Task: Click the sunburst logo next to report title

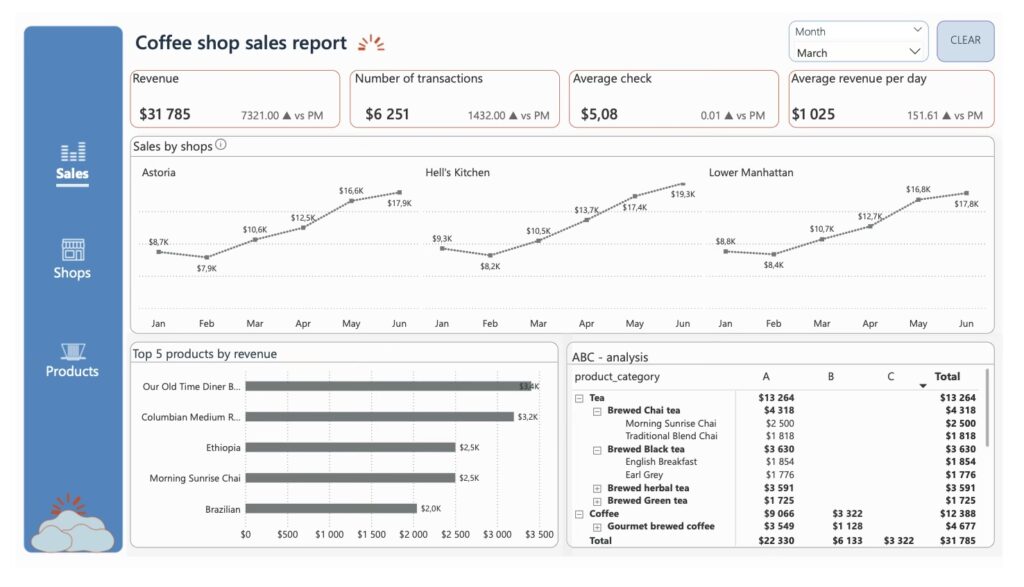Action: pyautogui.click(x=371, y=43)
